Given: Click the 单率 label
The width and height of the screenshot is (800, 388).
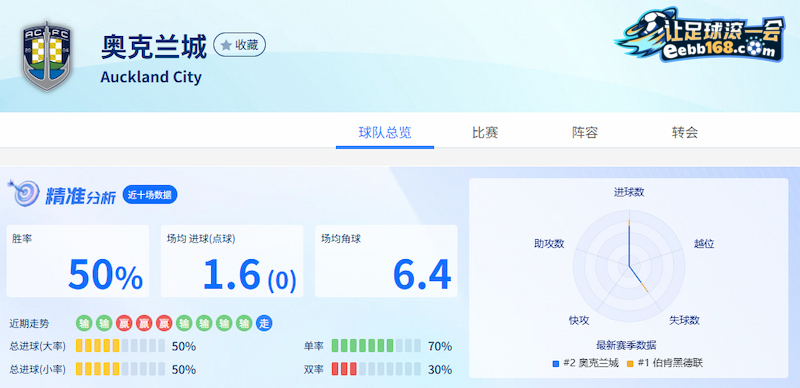Looking at the screenshot, I should [314, 346].
